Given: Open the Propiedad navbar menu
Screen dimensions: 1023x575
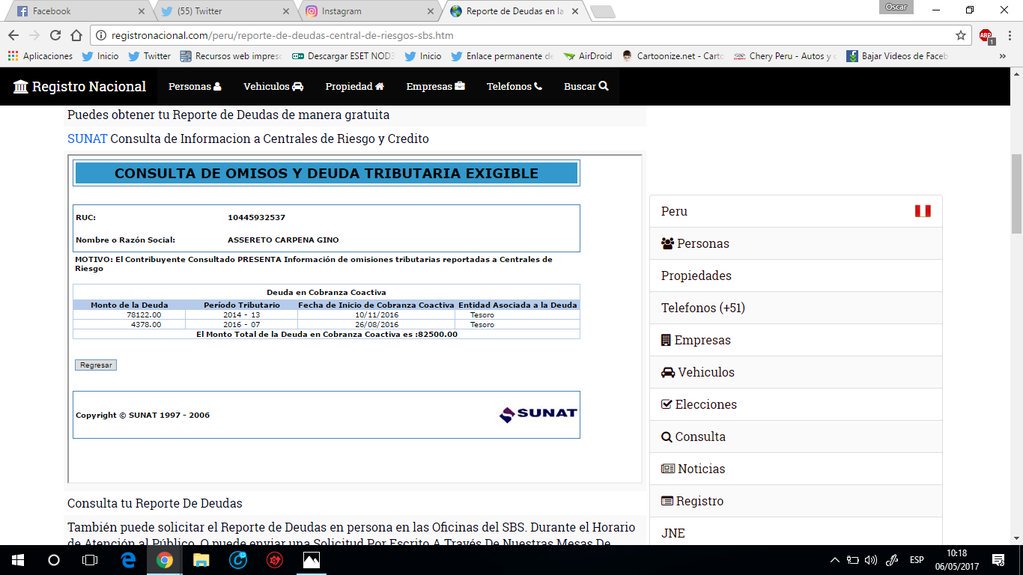Looking at the screenshot, I should (354, 86).
